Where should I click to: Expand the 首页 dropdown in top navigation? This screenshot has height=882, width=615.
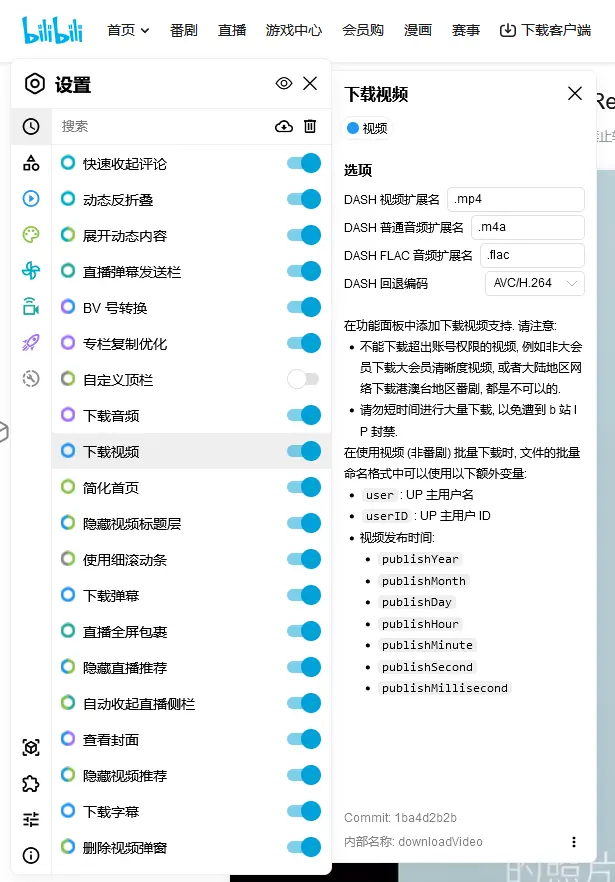[128, 30]
